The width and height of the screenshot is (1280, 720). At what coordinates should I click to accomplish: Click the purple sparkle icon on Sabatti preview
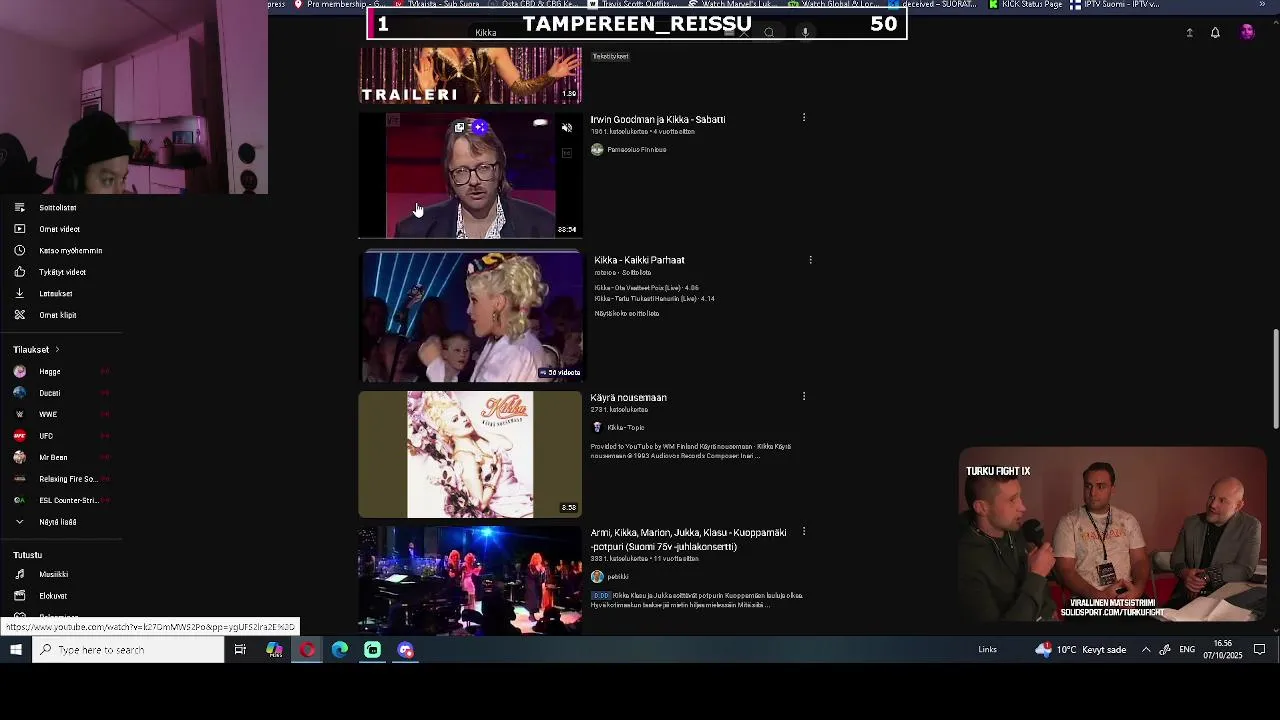tap(480, 127)
